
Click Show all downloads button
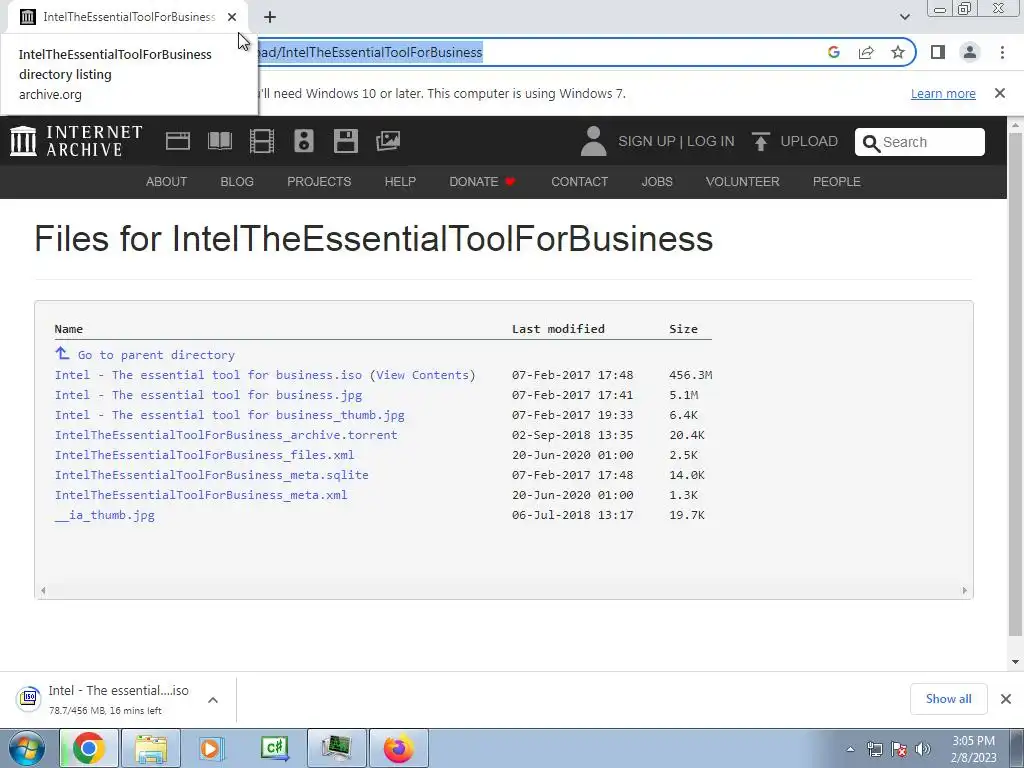point(948,699)
